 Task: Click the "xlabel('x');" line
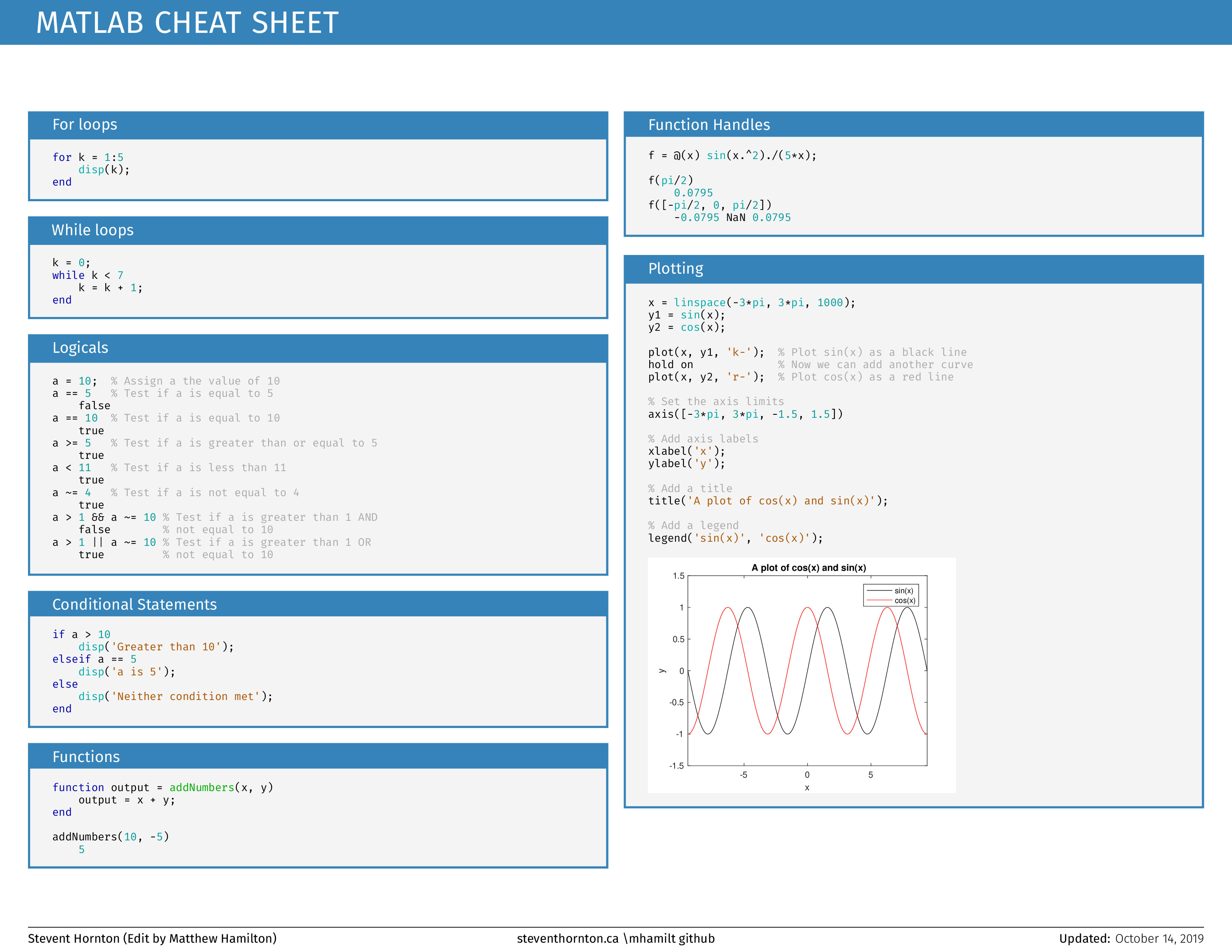pos(687,452)
